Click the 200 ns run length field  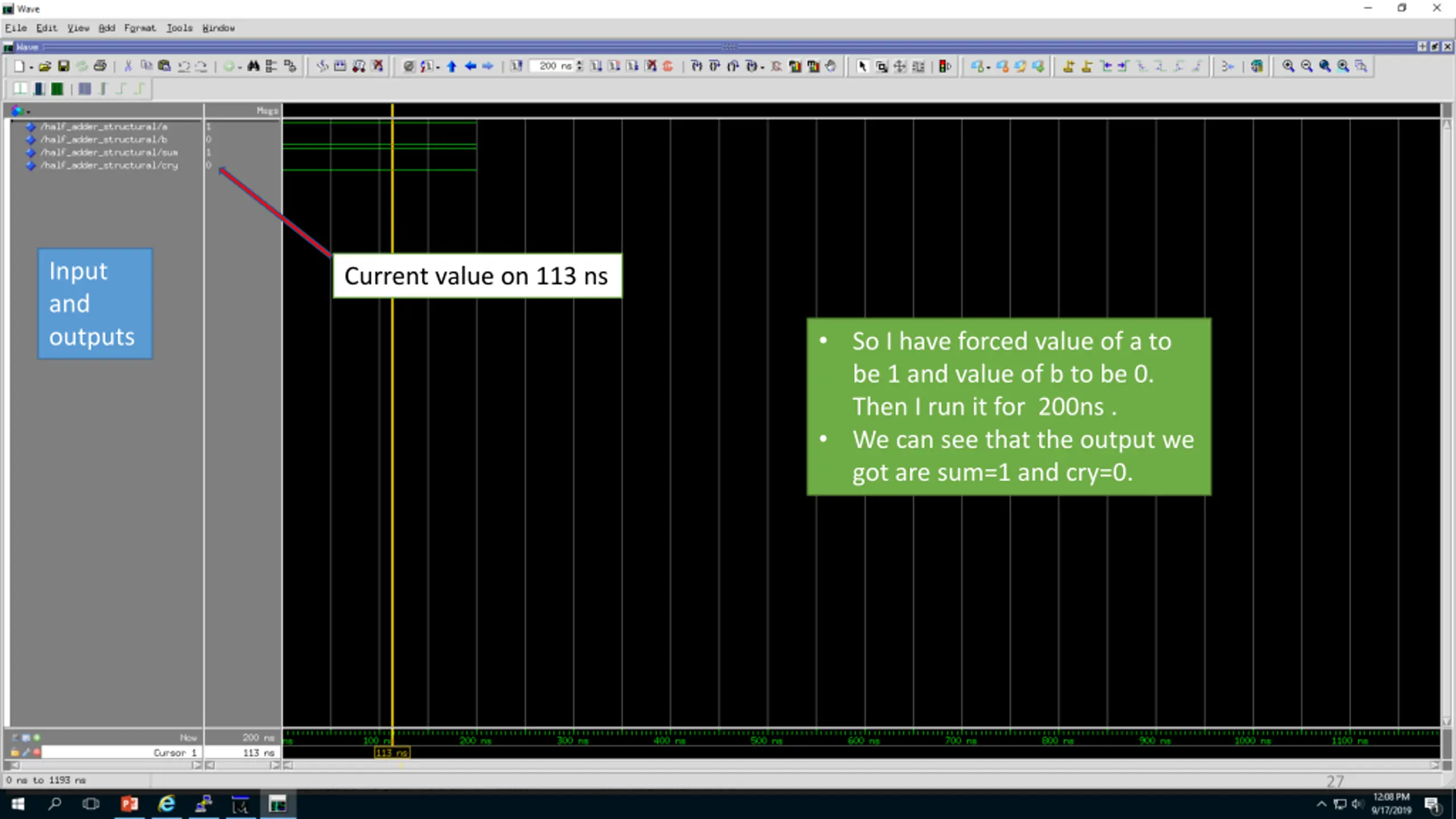click(x=552, y=67)
